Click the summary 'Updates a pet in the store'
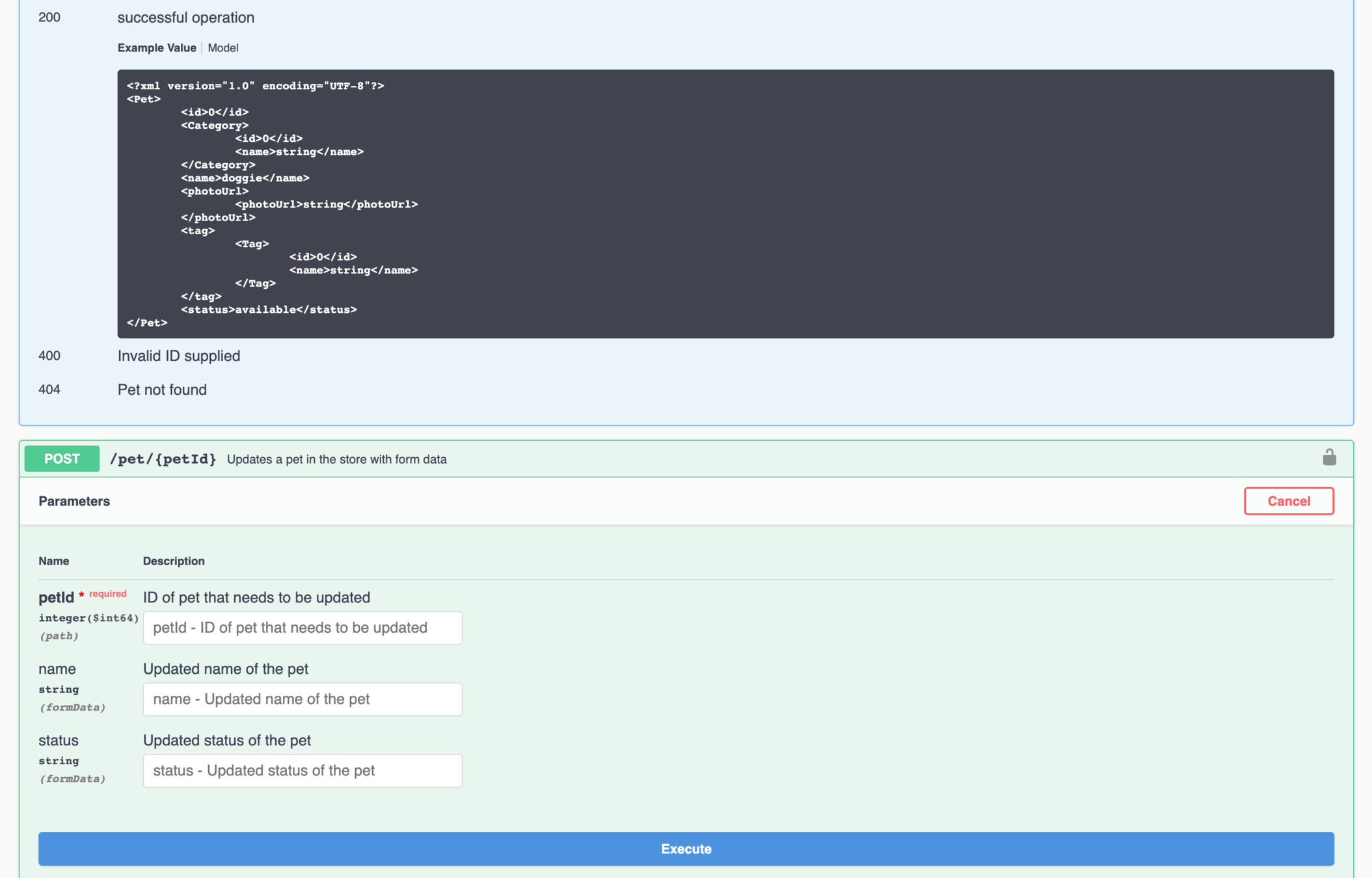 pos(336,459)
